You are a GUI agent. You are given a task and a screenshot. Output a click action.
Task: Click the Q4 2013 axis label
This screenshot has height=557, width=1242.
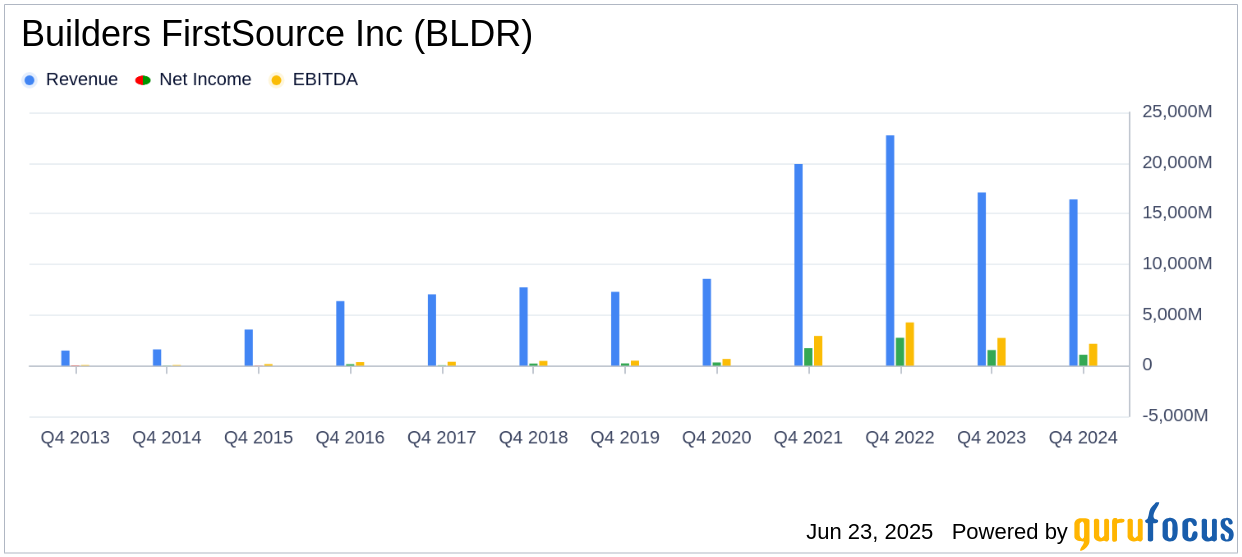point(75,438)
